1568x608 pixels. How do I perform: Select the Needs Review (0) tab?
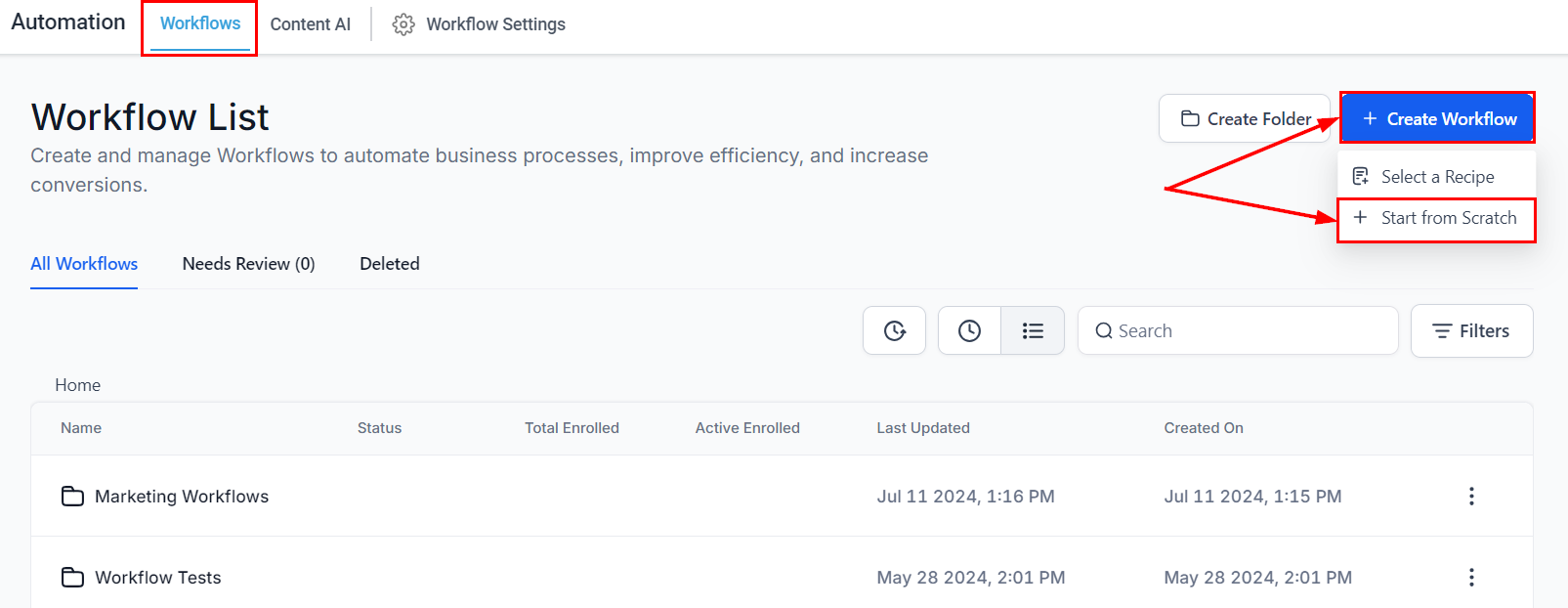point(248,264)
